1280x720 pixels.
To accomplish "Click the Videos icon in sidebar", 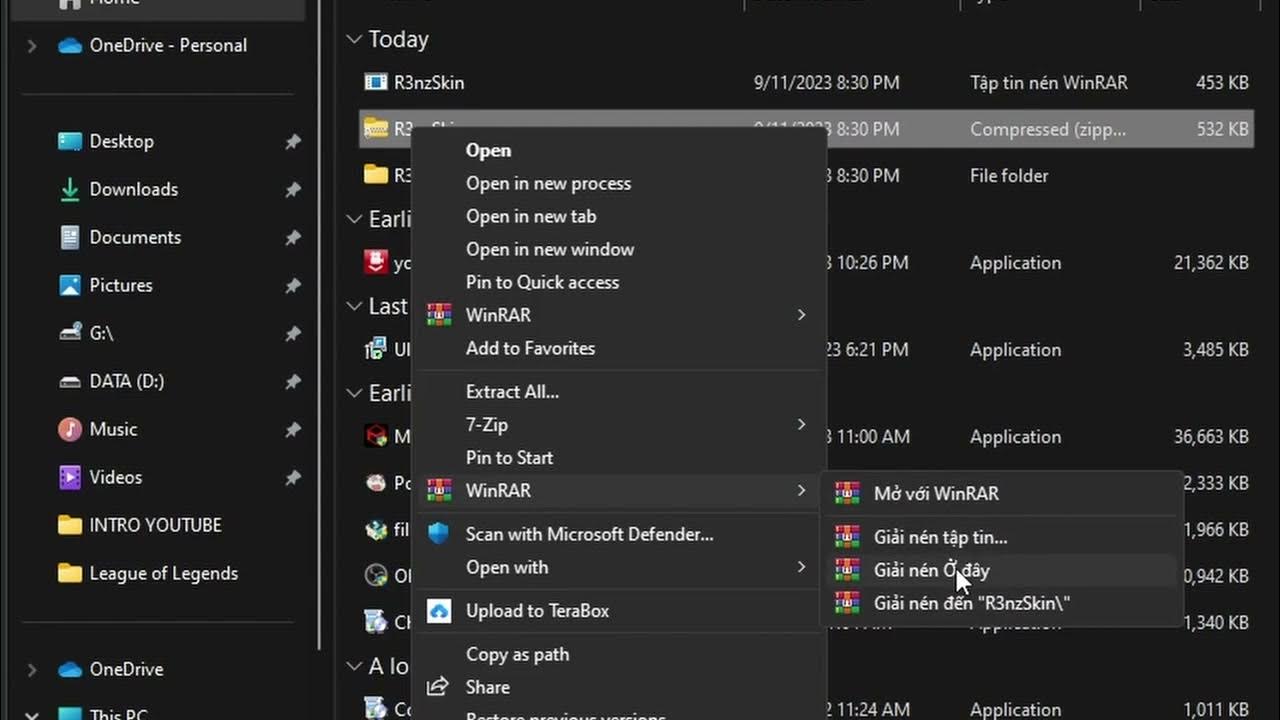I will [70, 477].
